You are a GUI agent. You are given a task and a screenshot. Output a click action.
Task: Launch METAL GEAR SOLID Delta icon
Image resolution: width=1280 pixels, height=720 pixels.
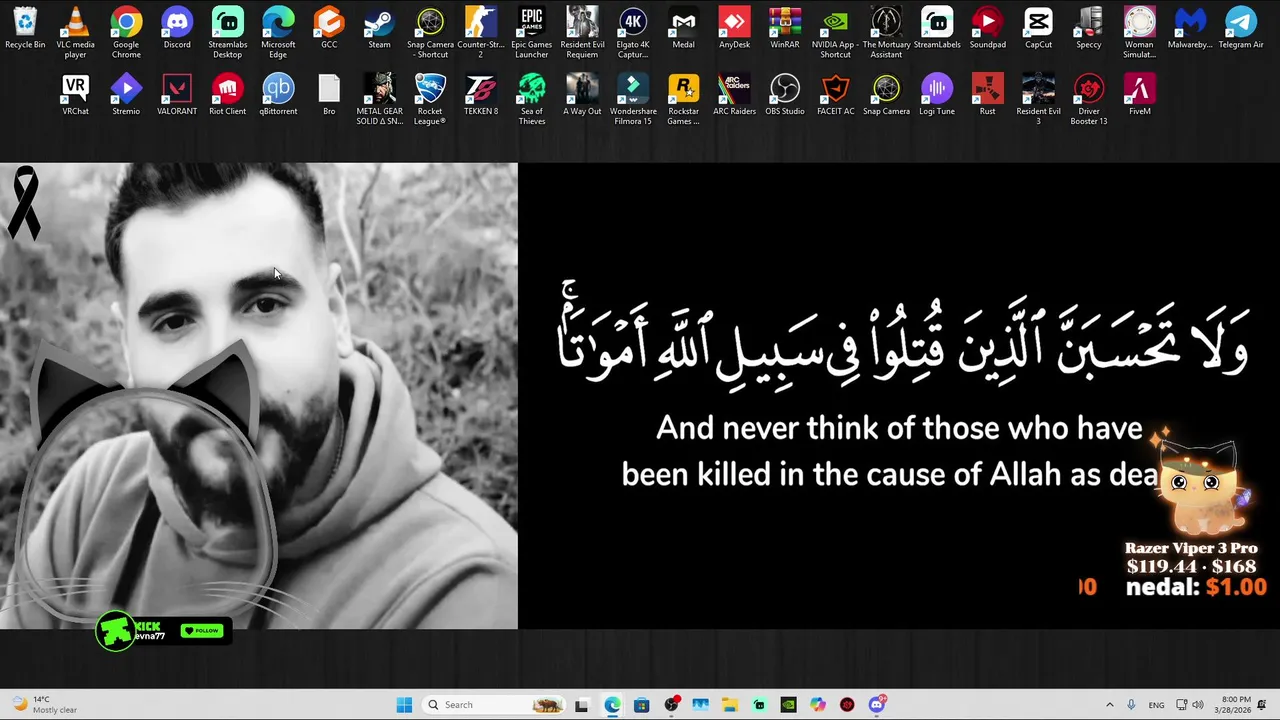[x=379, y=99]
